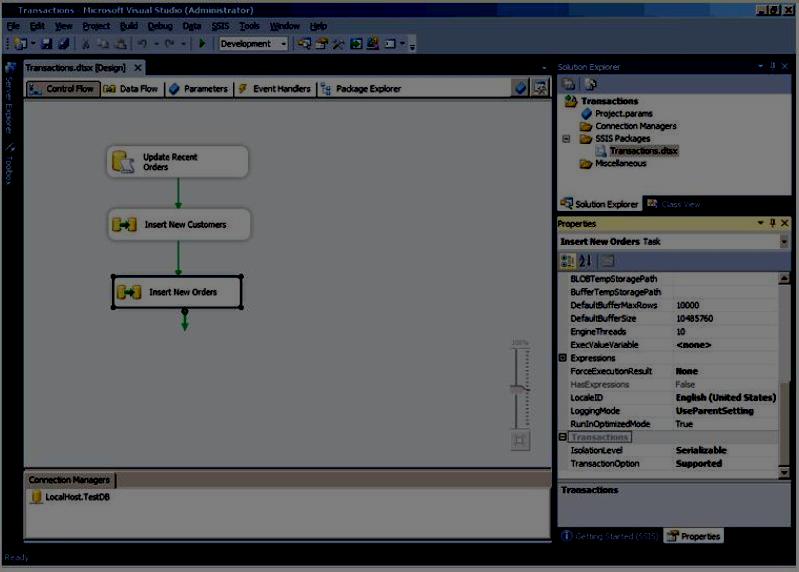The width and height of the screenshot is (799, 572).
Task: Open Properties Window from its toolbar icon
Action: [322, 44]
